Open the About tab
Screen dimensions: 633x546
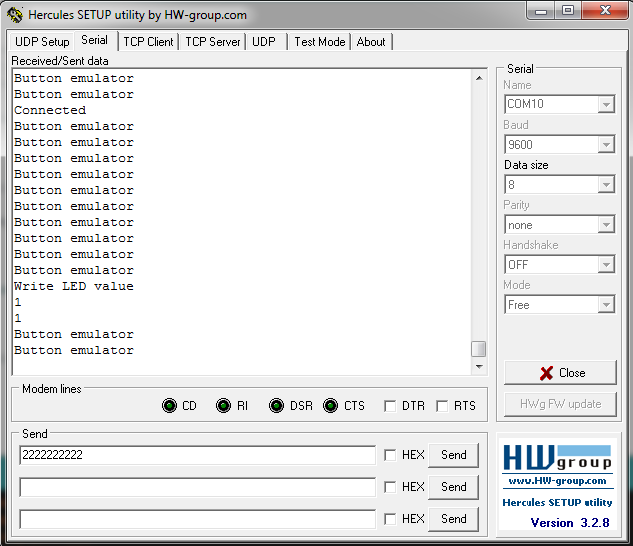[x=371, y=42]
